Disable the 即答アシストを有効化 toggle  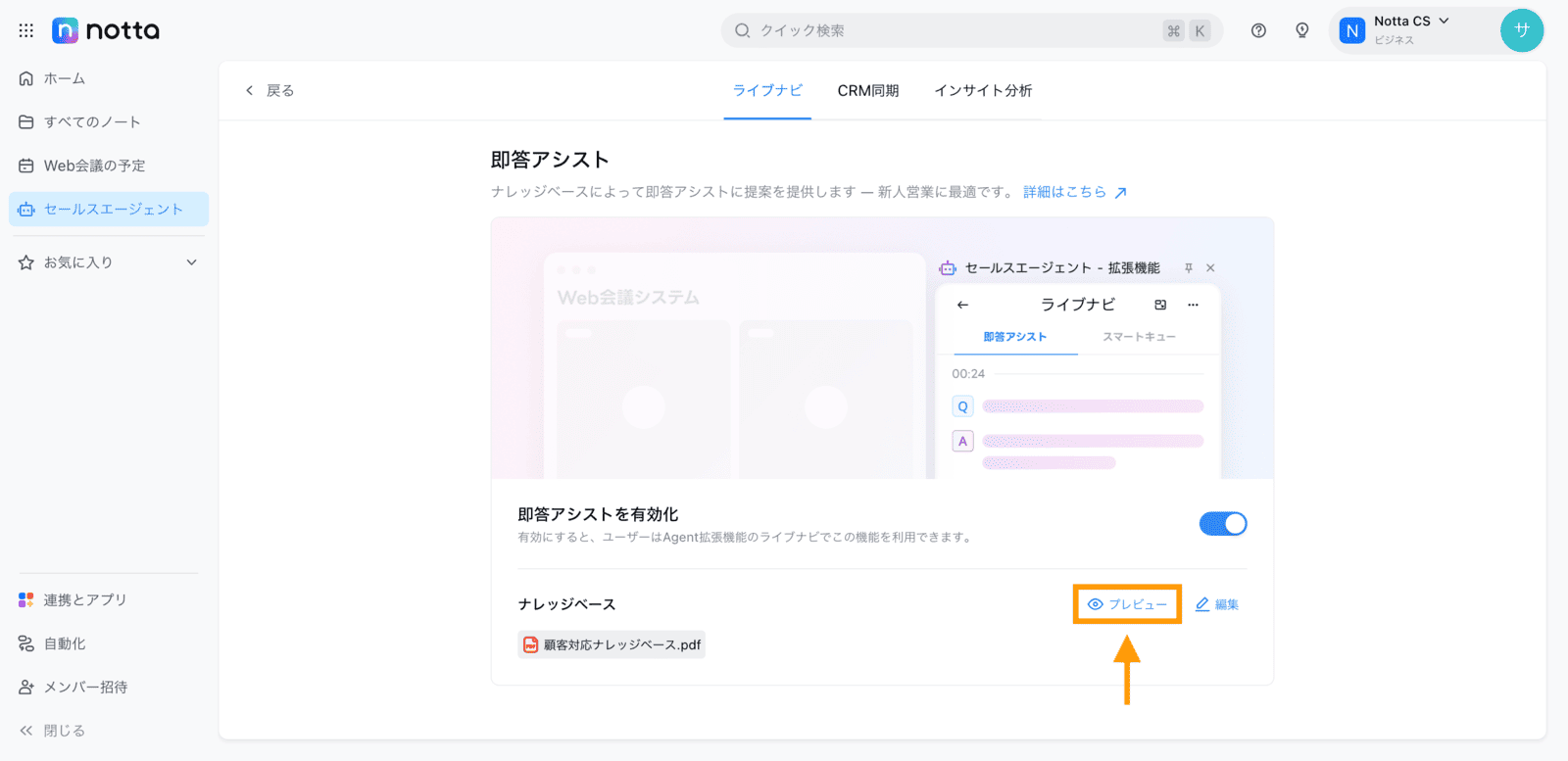coord(1223,524)
